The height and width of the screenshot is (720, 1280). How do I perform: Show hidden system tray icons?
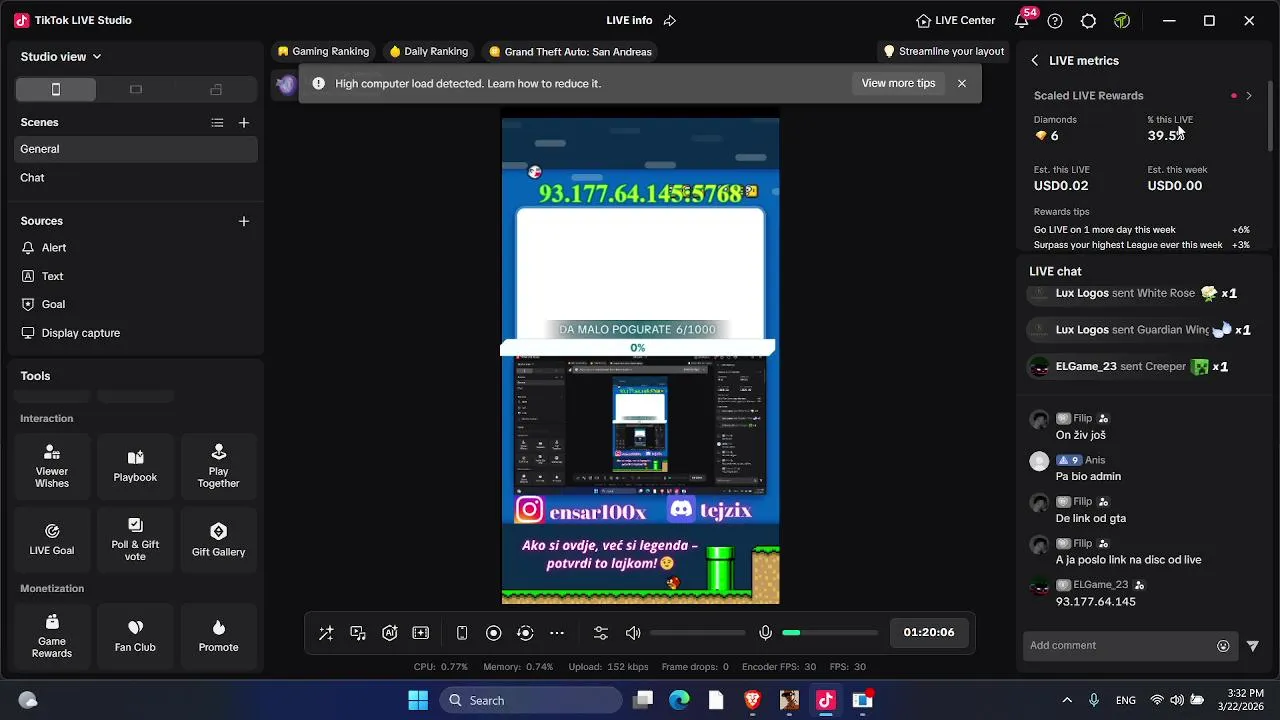point(1067,700)
